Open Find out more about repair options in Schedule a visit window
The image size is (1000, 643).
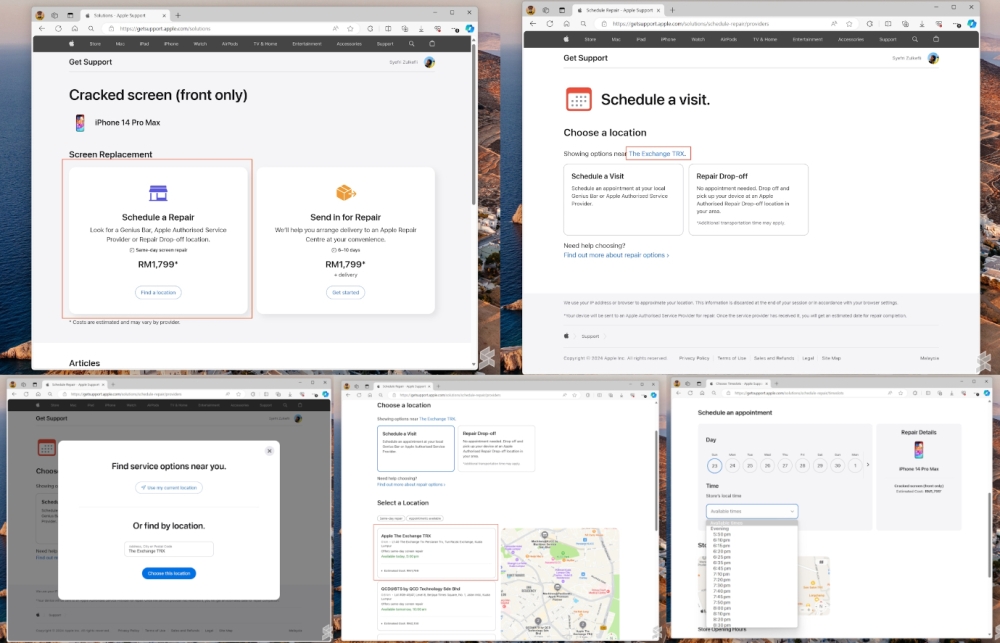616,255
